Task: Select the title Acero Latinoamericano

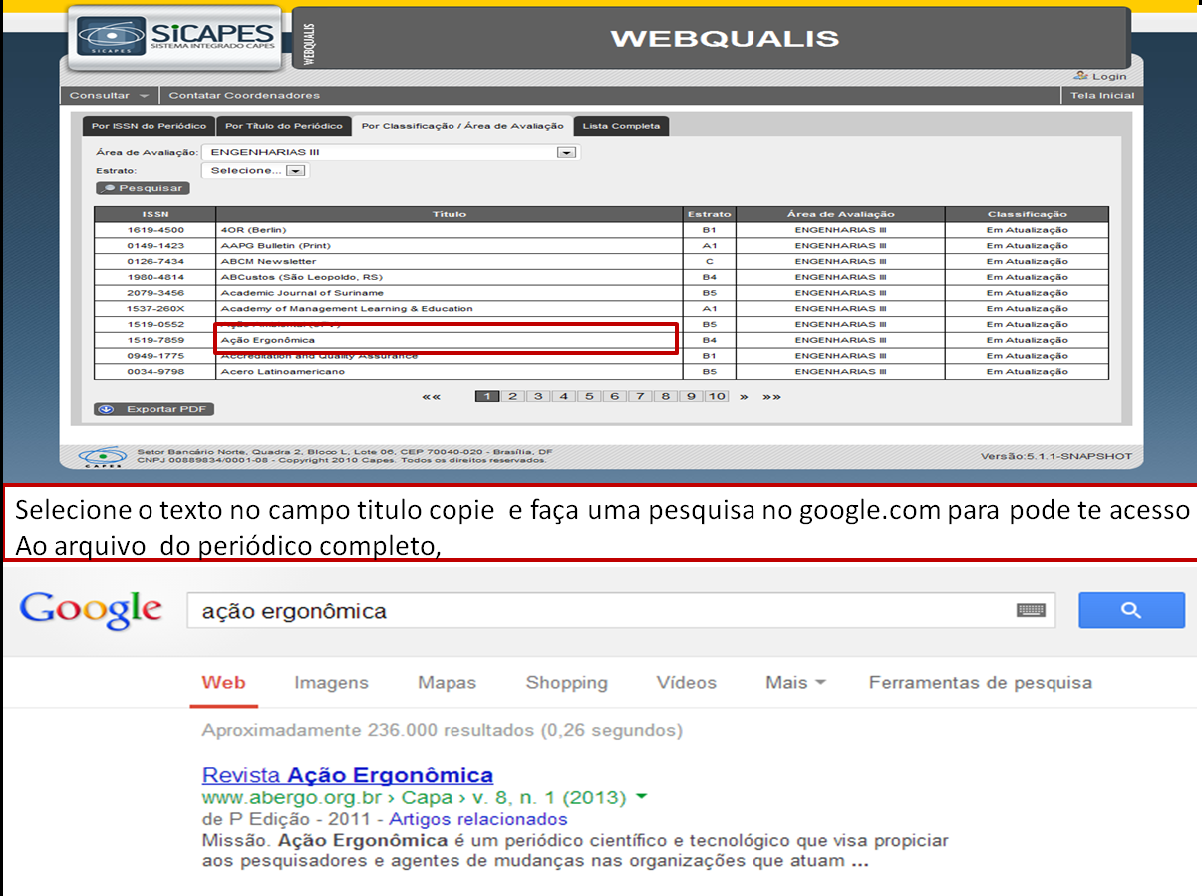Action: 282,372
